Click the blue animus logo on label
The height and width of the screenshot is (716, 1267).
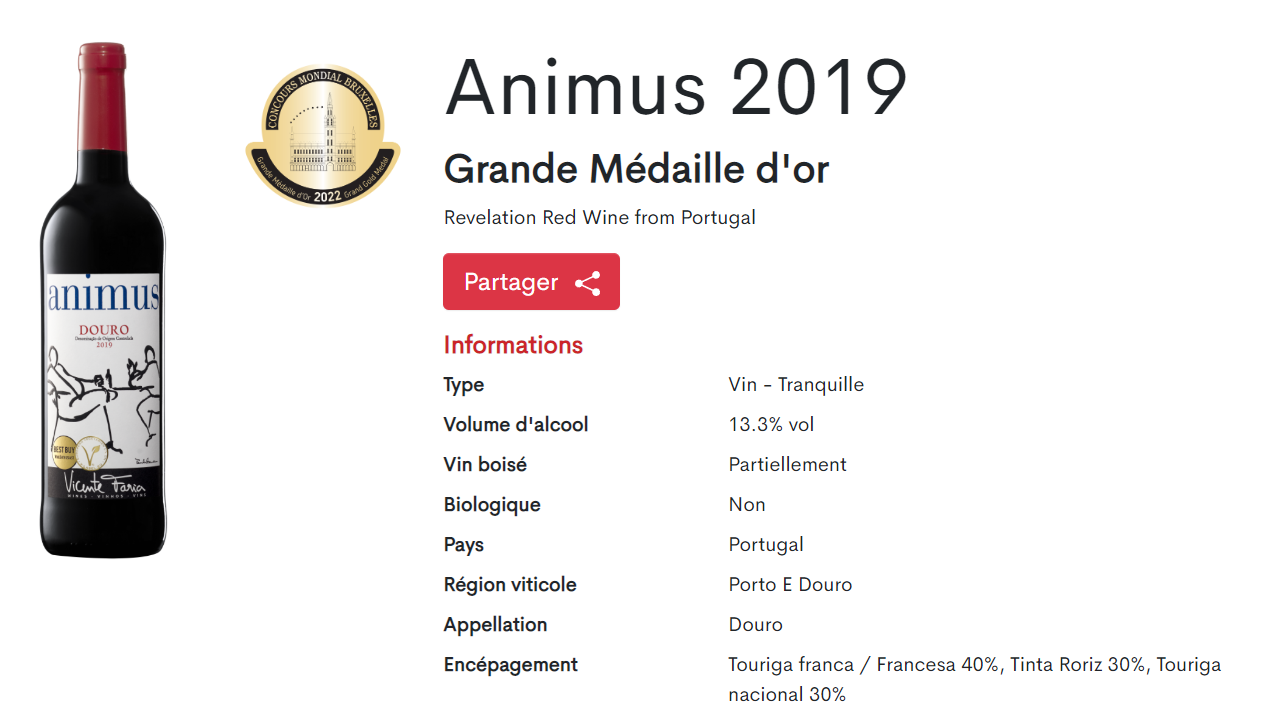[104, 296]
